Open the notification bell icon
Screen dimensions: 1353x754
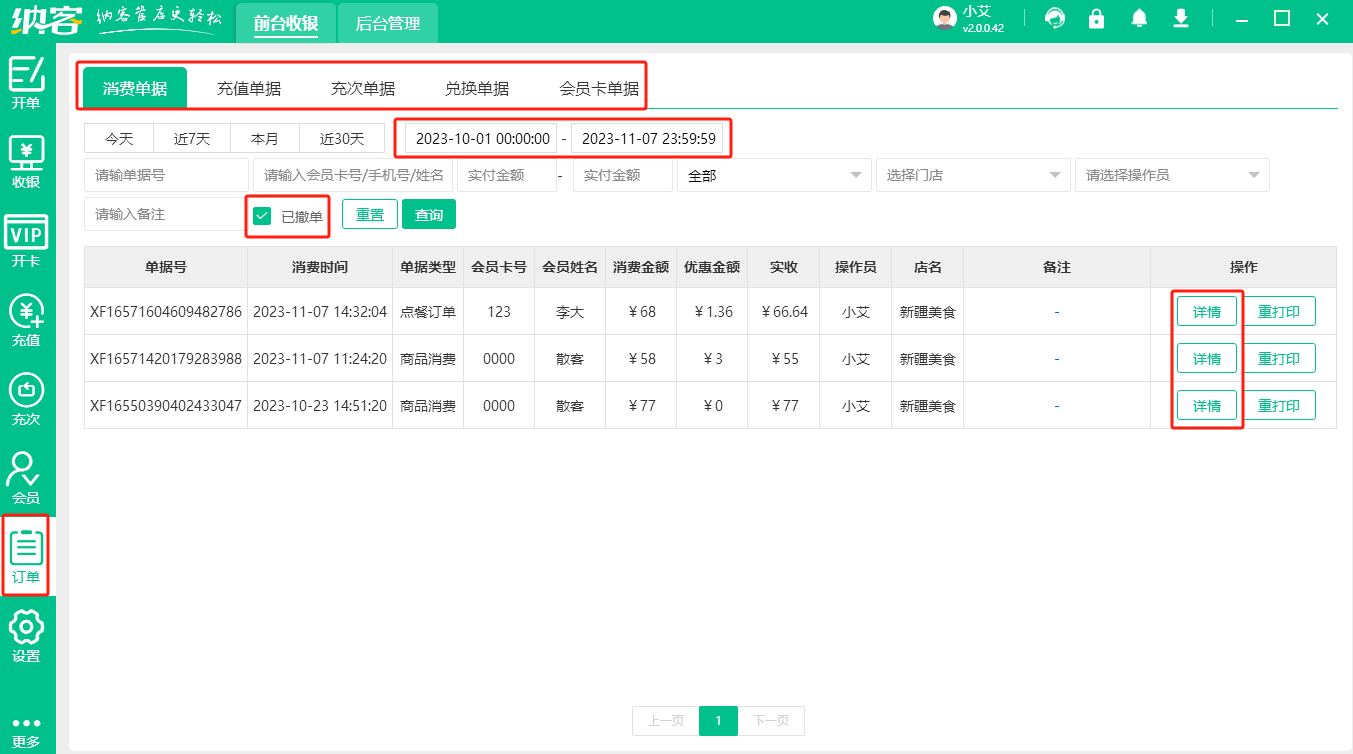[x=1139, y=18]
